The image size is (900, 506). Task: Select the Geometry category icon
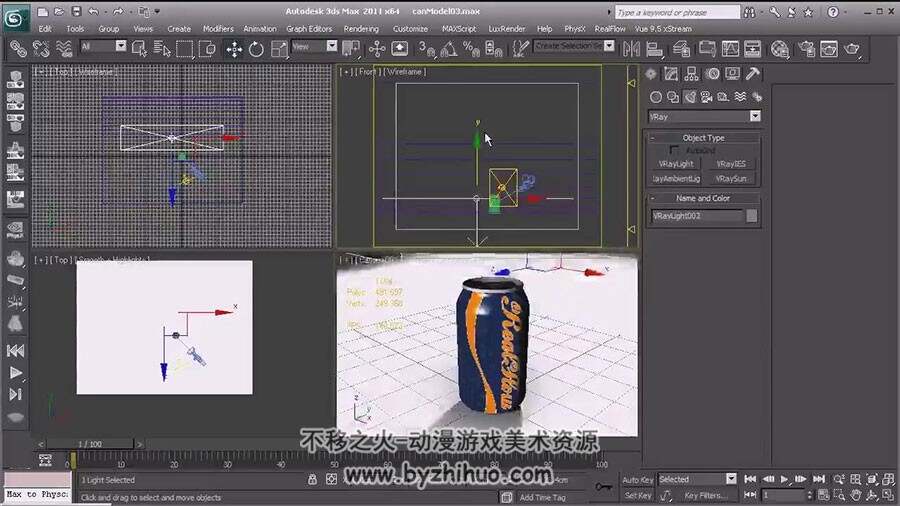tap(655, 97)
